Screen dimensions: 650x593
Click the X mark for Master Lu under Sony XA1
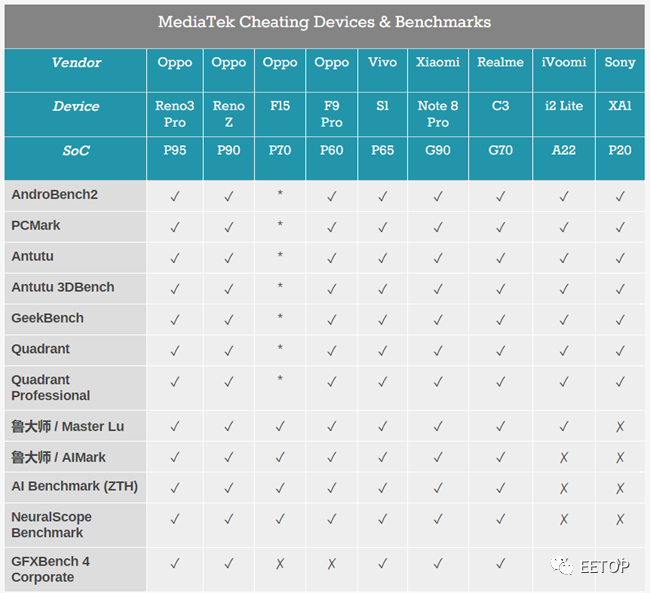pos(620,427)
